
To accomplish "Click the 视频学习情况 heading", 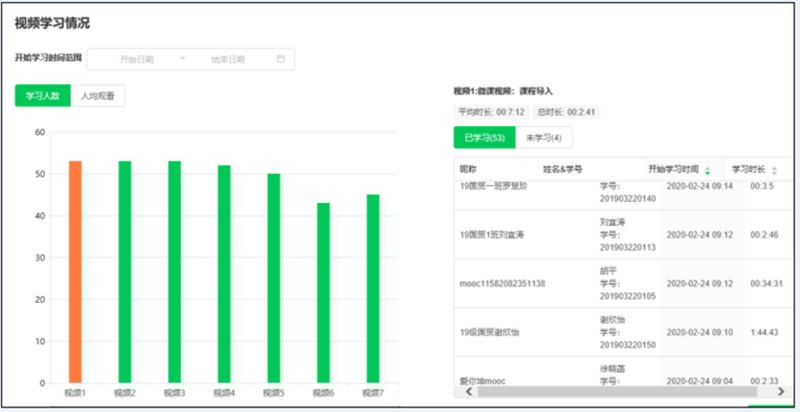I will (x=53, y=23).
